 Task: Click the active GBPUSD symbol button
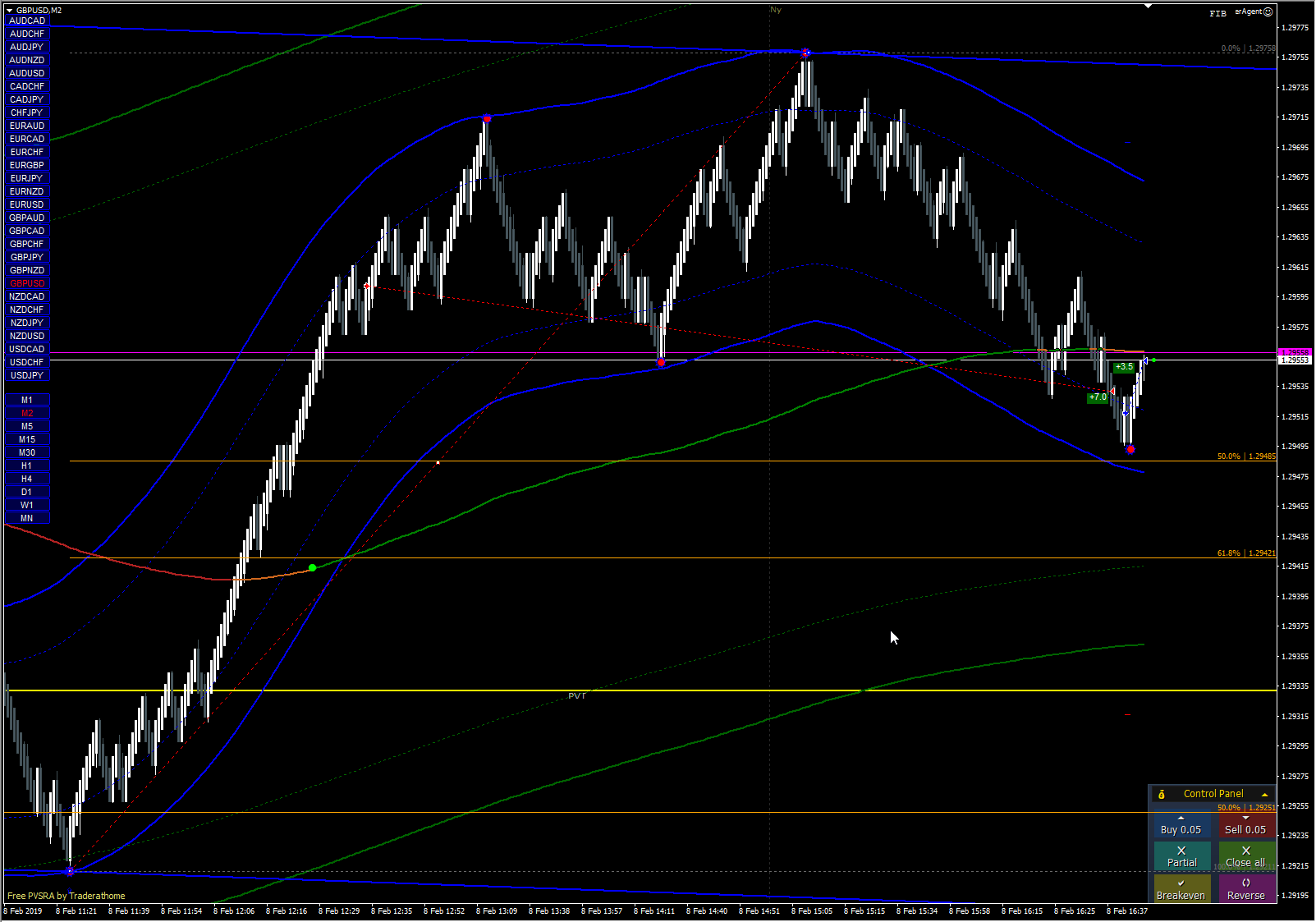pyautogui.click(x=27, y=283)
